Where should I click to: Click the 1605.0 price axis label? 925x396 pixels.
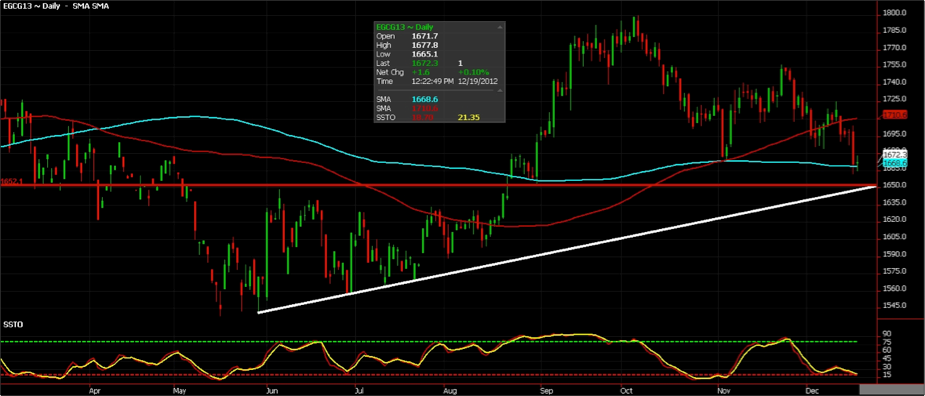coord(895,237)
